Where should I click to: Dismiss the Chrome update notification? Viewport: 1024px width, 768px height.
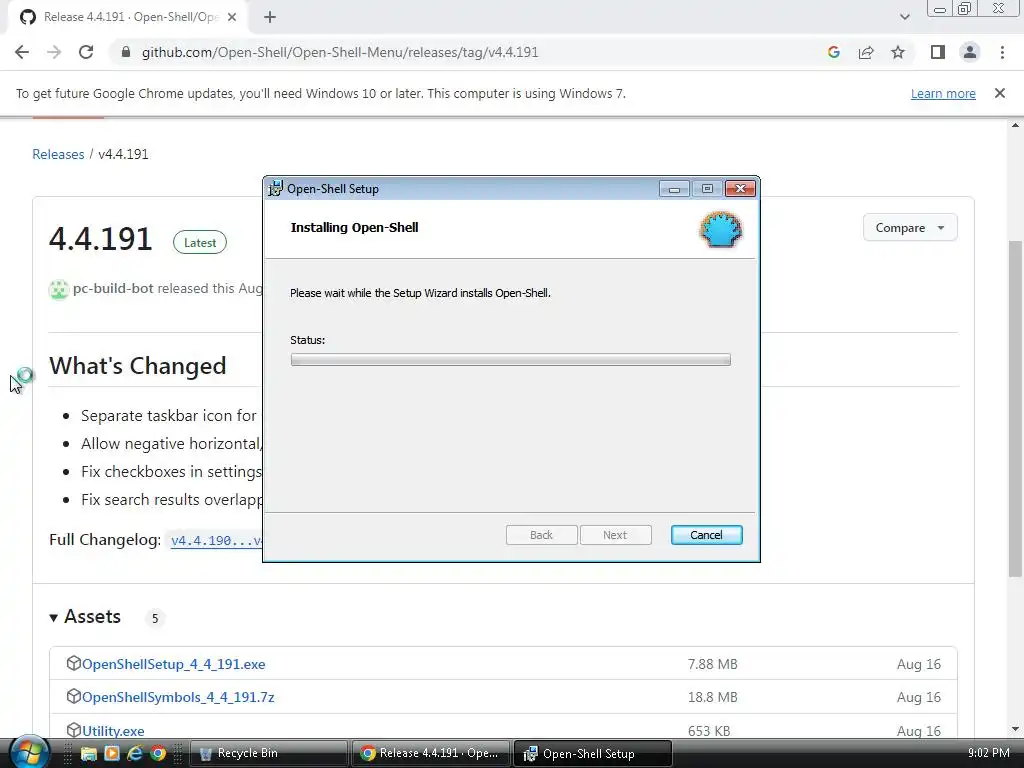coord(999,93)
